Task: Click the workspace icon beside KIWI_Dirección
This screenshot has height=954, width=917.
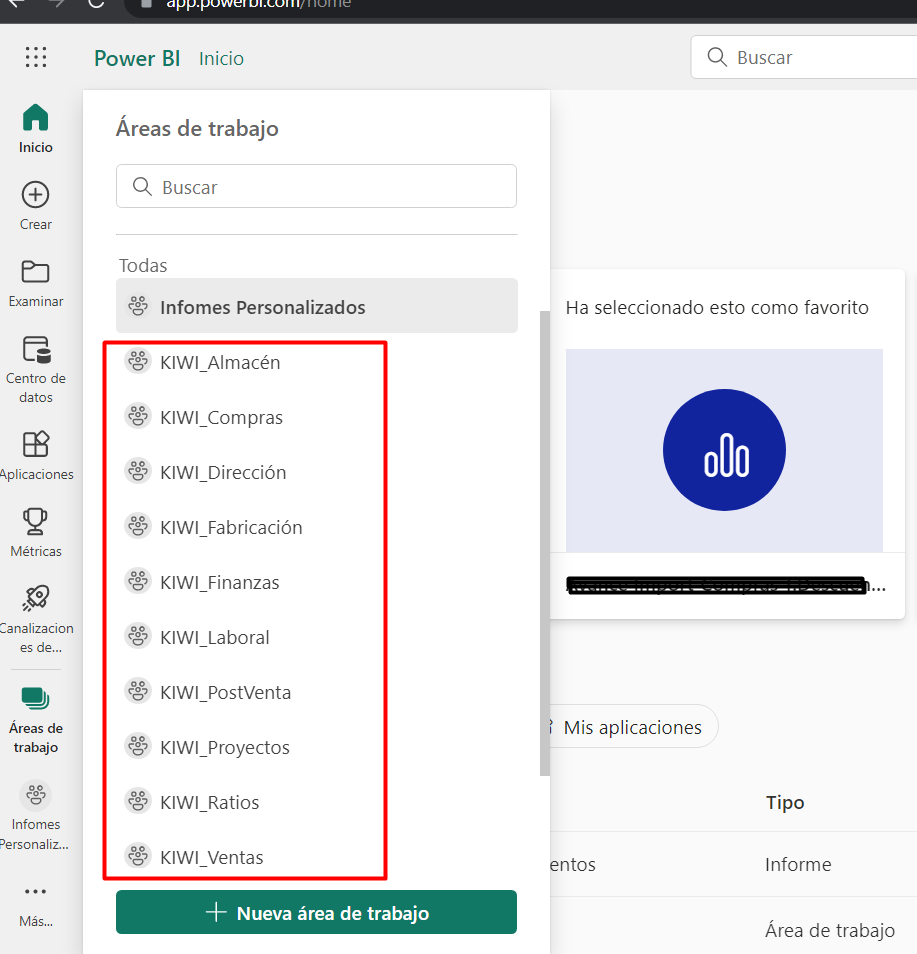Action: 138,471
